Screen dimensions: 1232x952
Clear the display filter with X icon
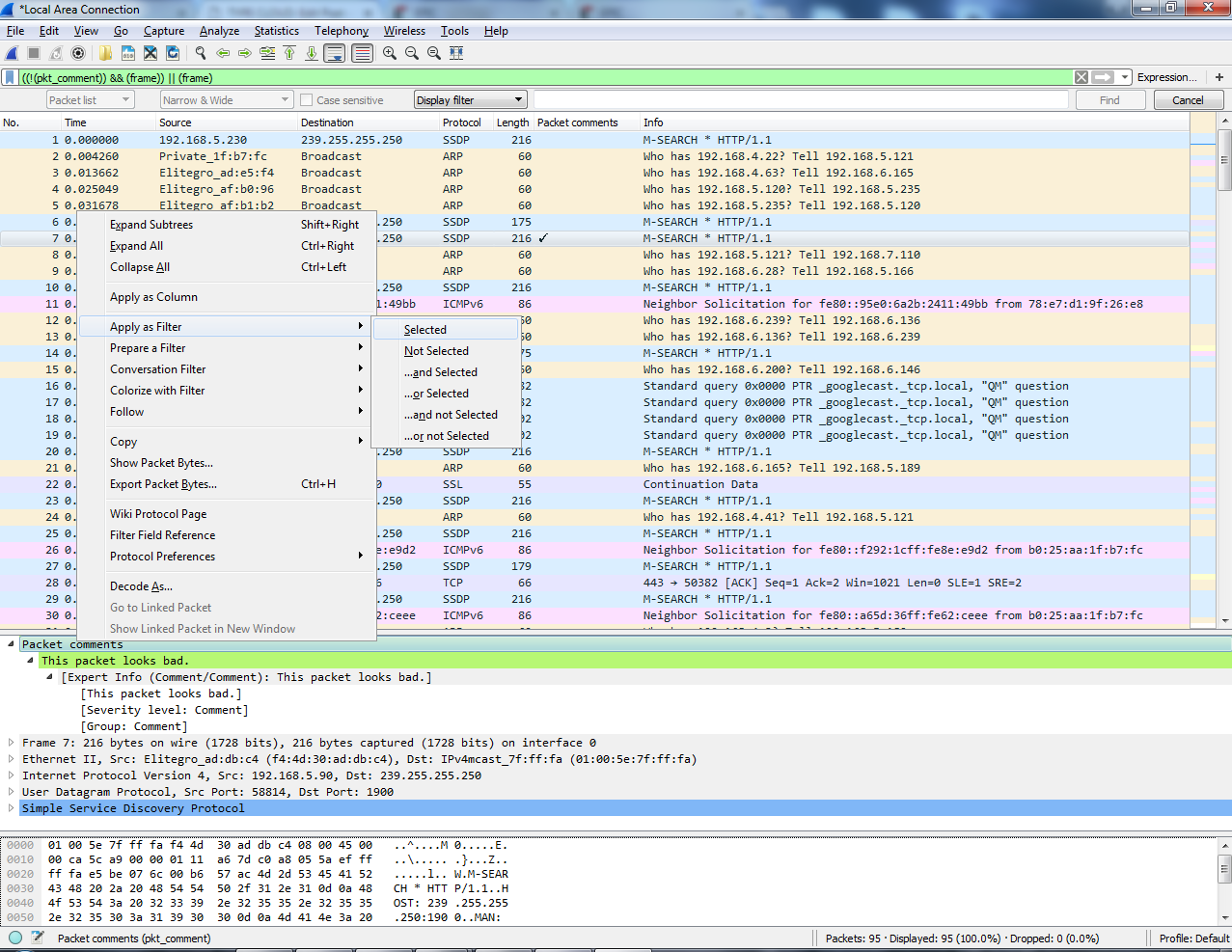pos(1081,77)
